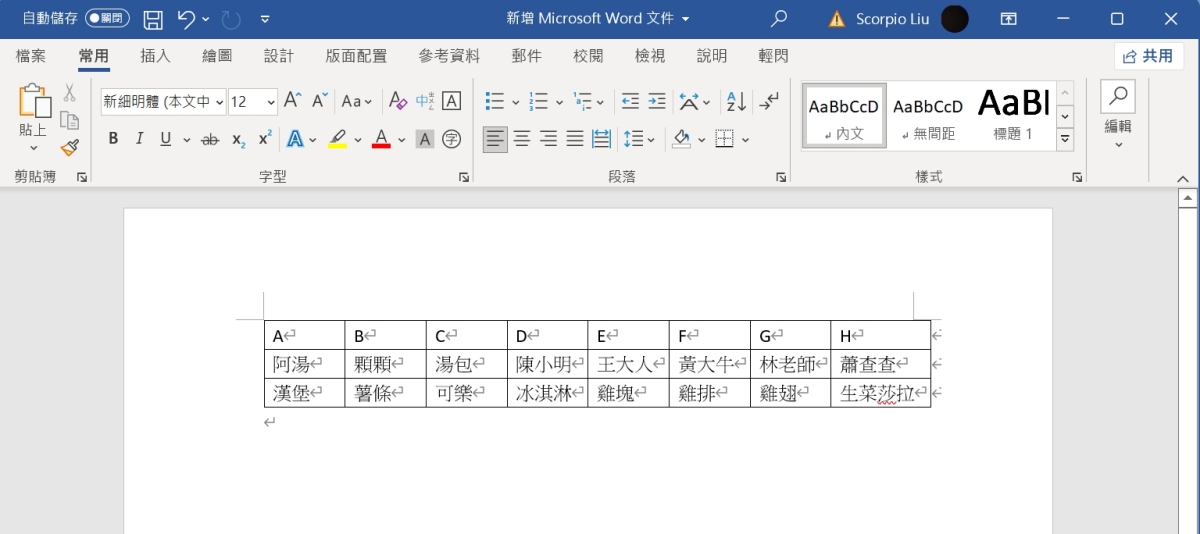Click the Save icon in title bar

point(153,19)
